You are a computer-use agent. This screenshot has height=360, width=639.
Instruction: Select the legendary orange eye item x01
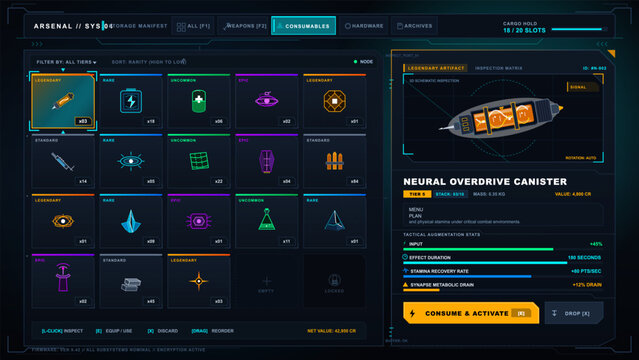pyautogui.click(x=63, y=221)
